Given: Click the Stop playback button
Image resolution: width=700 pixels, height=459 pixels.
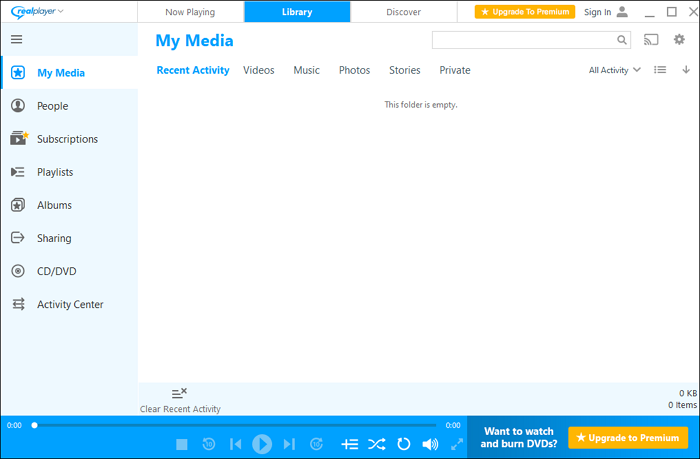Looking at the screenshot, I should point(182,444).
